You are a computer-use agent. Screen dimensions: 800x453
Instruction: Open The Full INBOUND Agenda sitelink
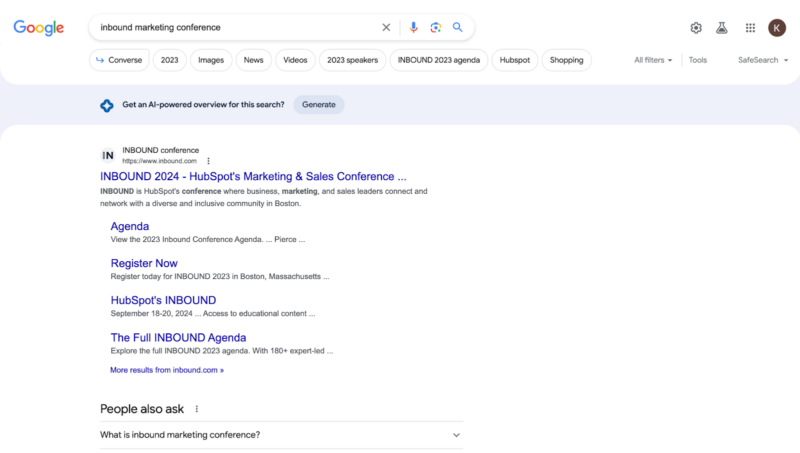tap(178, 338)
